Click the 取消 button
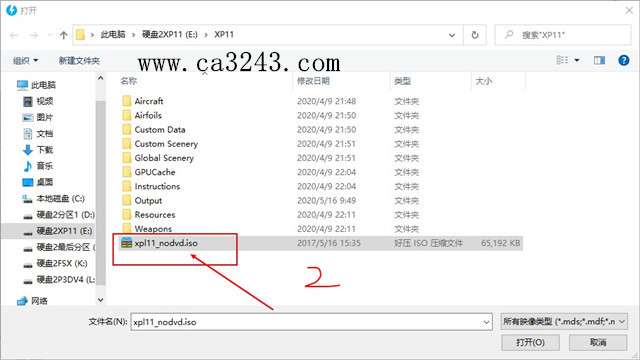The width and height of the screenshot is (640, 360). pos(598,342)
